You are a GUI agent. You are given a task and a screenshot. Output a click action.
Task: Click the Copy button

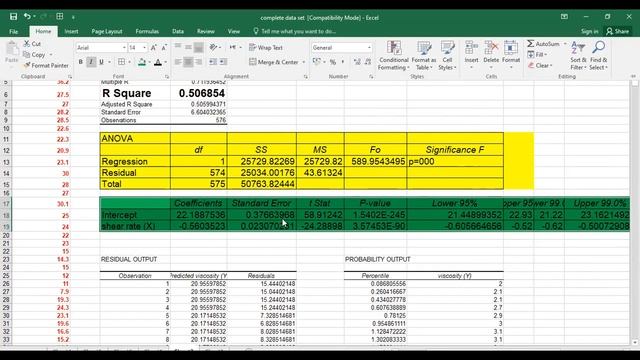tap(35, 55)
